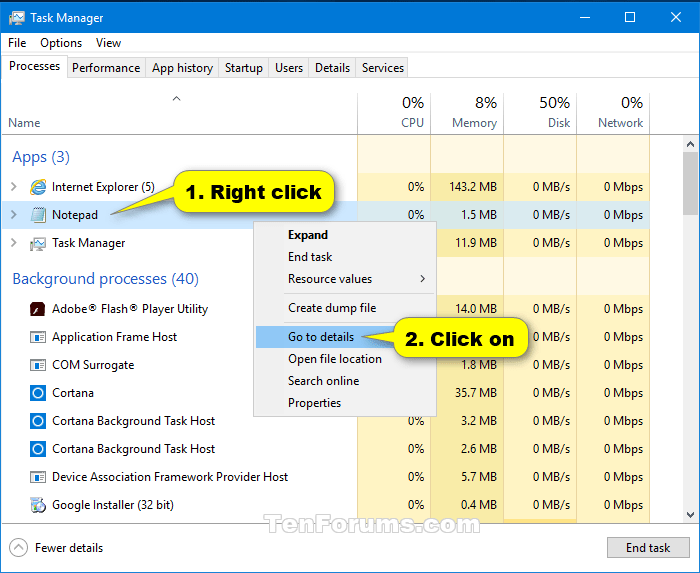The height and width of the screenshot is (573, 700).
Task: Choose Search online in context menu
Action: (x=346, y=381)
